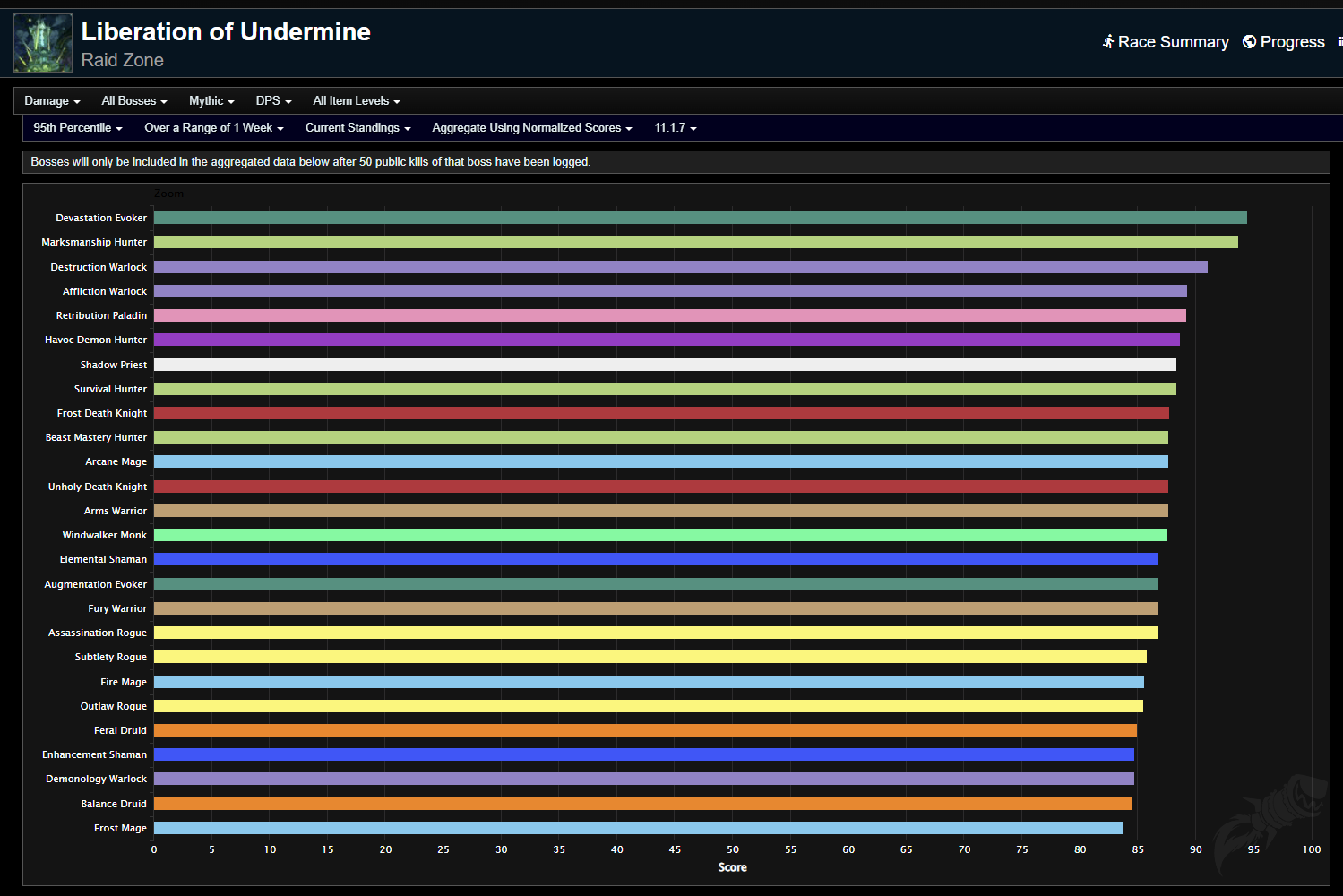Open the Current Standings dropdown
The width and height of the screenshot is (1343, 896).
pos(357,127)
